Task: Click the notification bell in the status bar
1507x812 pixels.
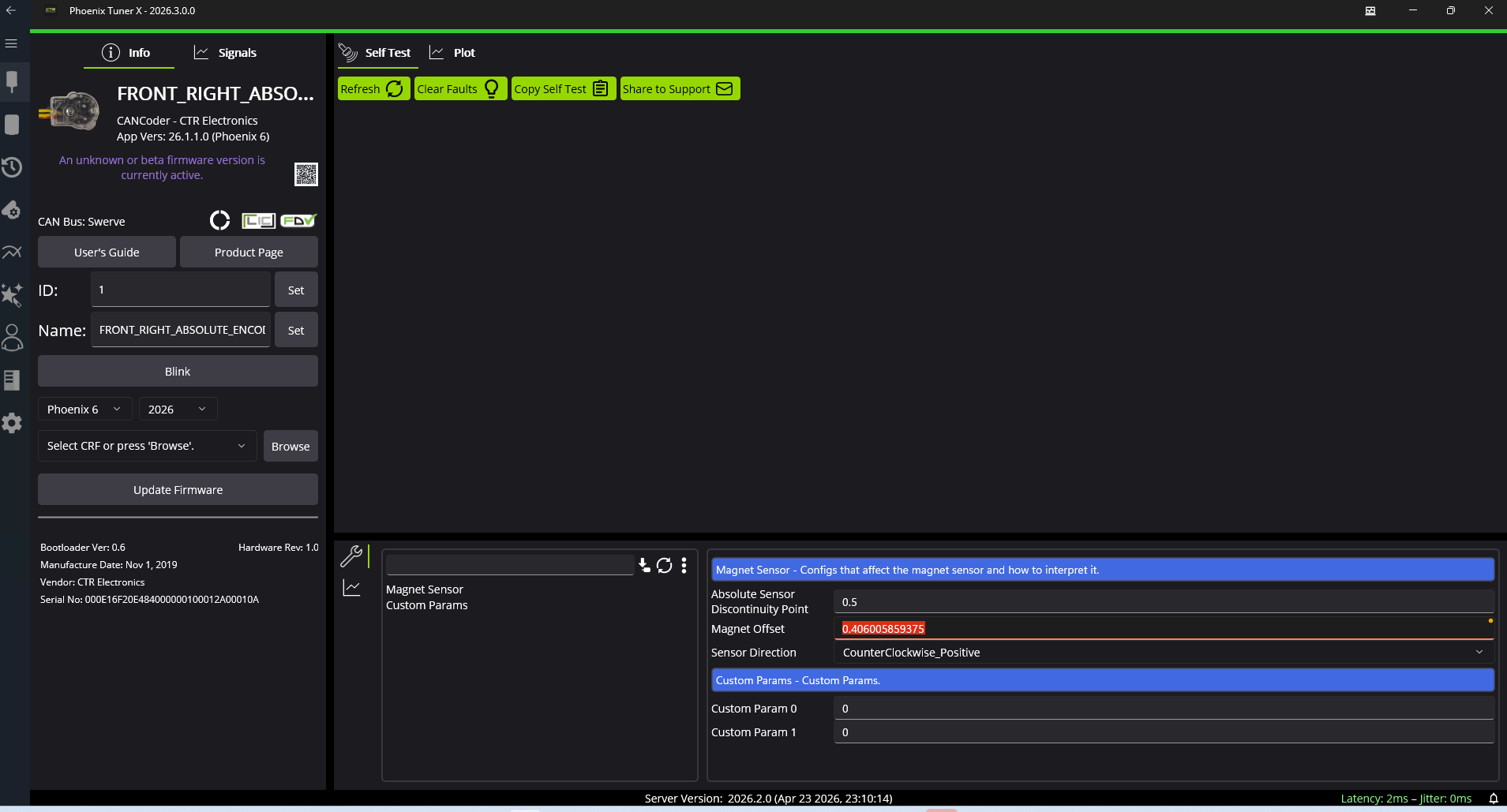Action: coord(1494,799)
